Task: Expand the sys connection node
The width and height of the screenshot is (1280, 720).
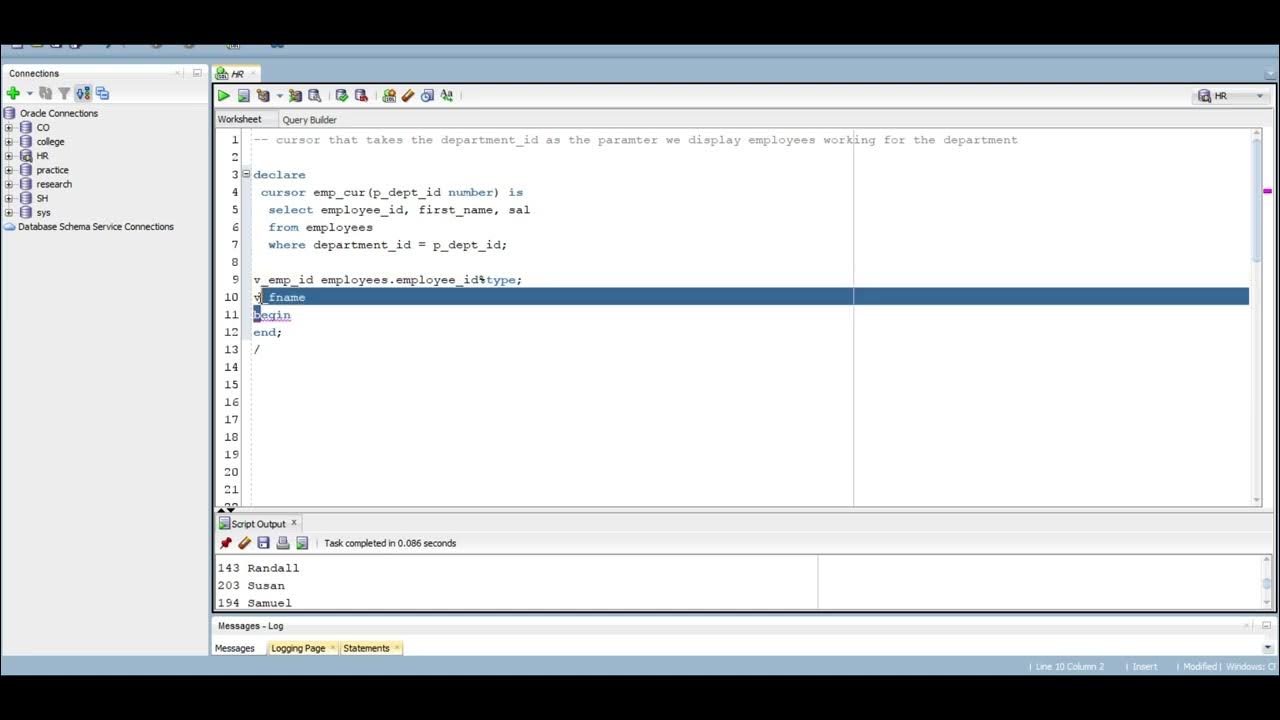Action: coord(9,212)
